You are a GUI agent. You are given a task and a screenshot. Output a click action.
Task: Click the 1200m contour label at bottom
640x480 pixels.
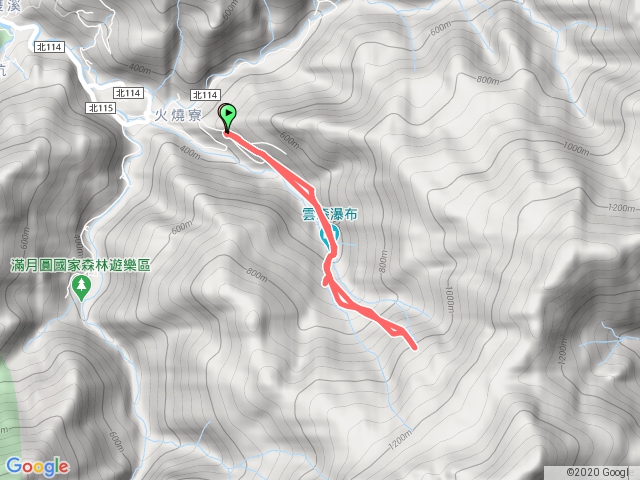click(x=400, y=440)
